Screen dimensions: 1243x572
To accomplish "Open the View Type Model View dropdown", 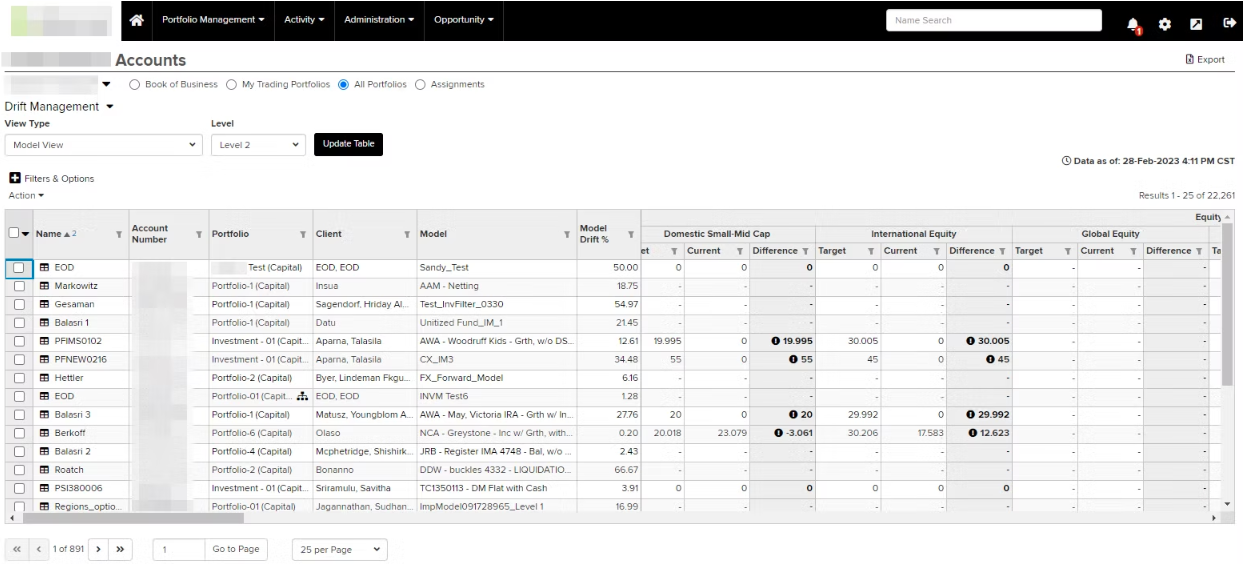I will point(104,144).
